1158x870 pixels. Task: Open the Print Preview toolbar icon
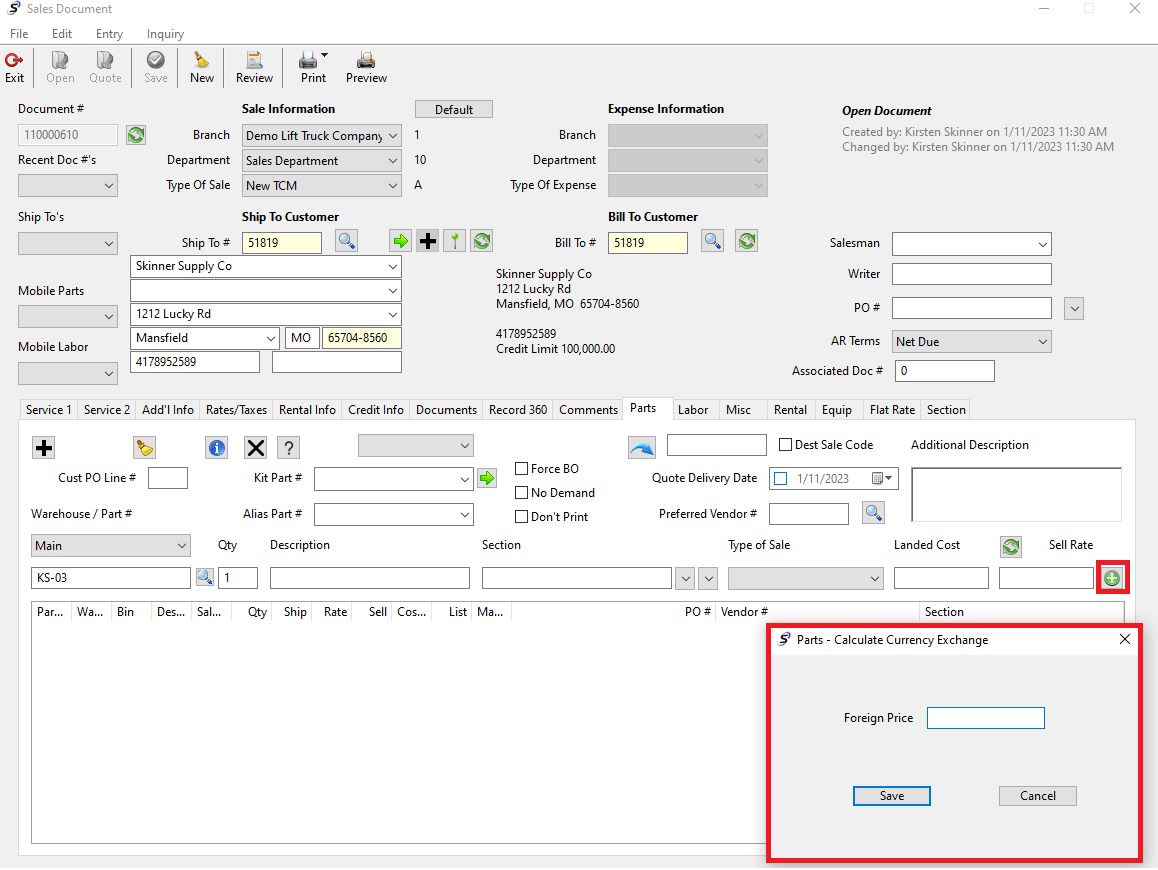pos(366,67)
